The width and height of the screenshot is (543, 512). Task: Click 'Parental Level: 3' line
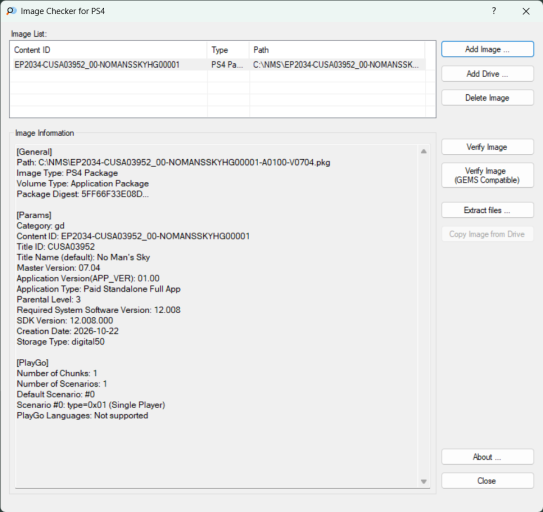[48, 299]
